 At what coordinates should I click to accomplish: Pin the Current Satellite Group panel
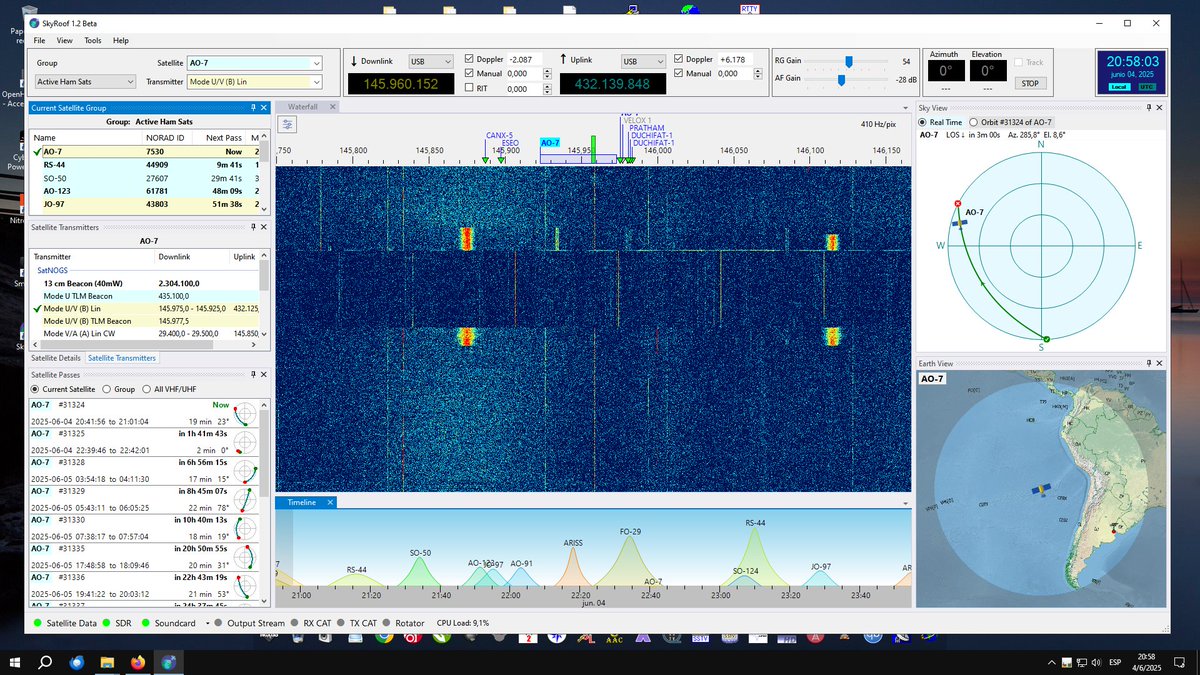point(253,107)
